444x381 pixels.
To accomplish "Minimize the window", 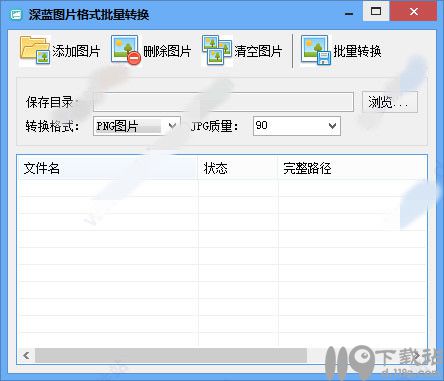I will tap(349, 13).
